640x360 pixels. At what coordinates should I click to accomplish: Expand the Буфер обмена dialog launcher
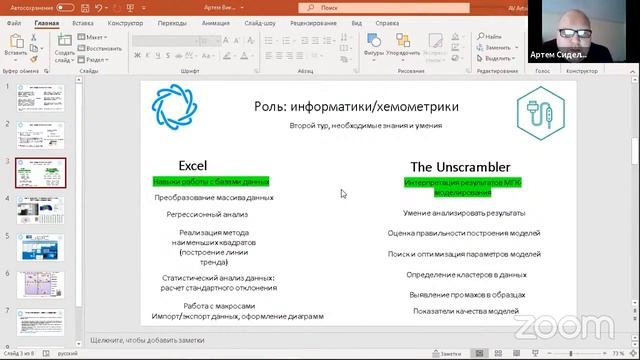tap(47, 71)
